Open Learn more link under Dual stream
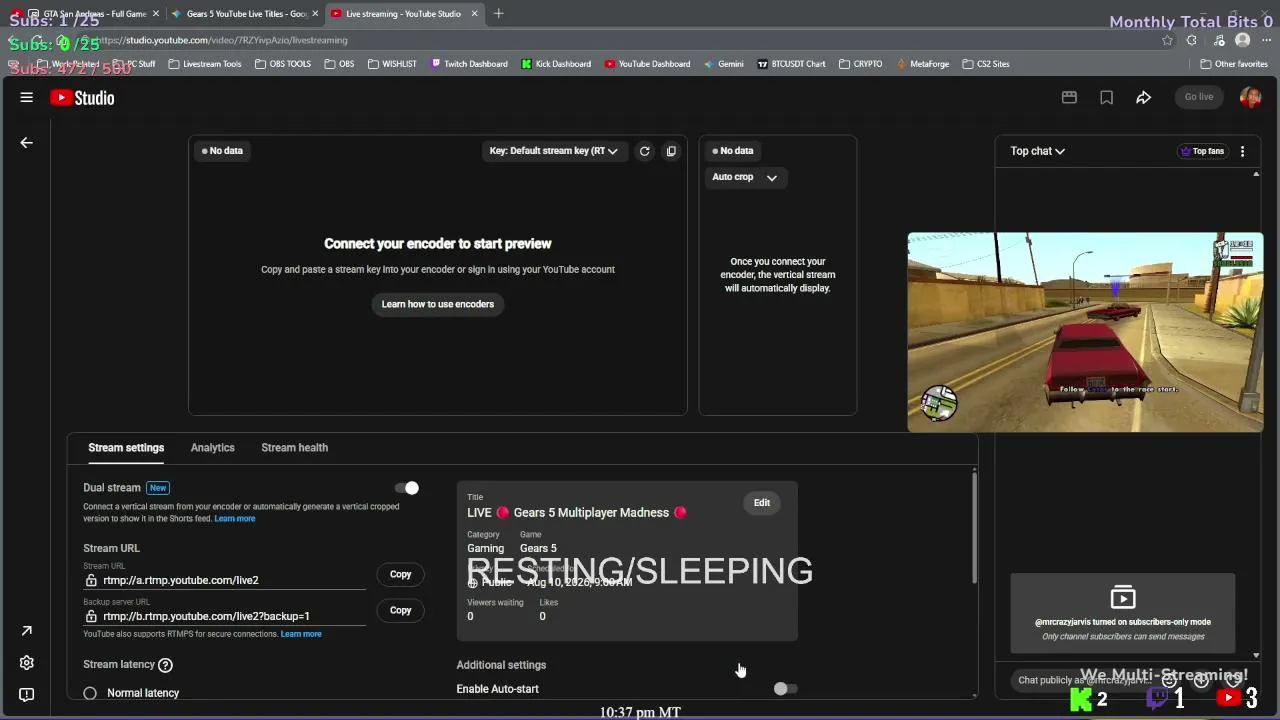This screenshot has width=1280, height=720. (235, 519)
